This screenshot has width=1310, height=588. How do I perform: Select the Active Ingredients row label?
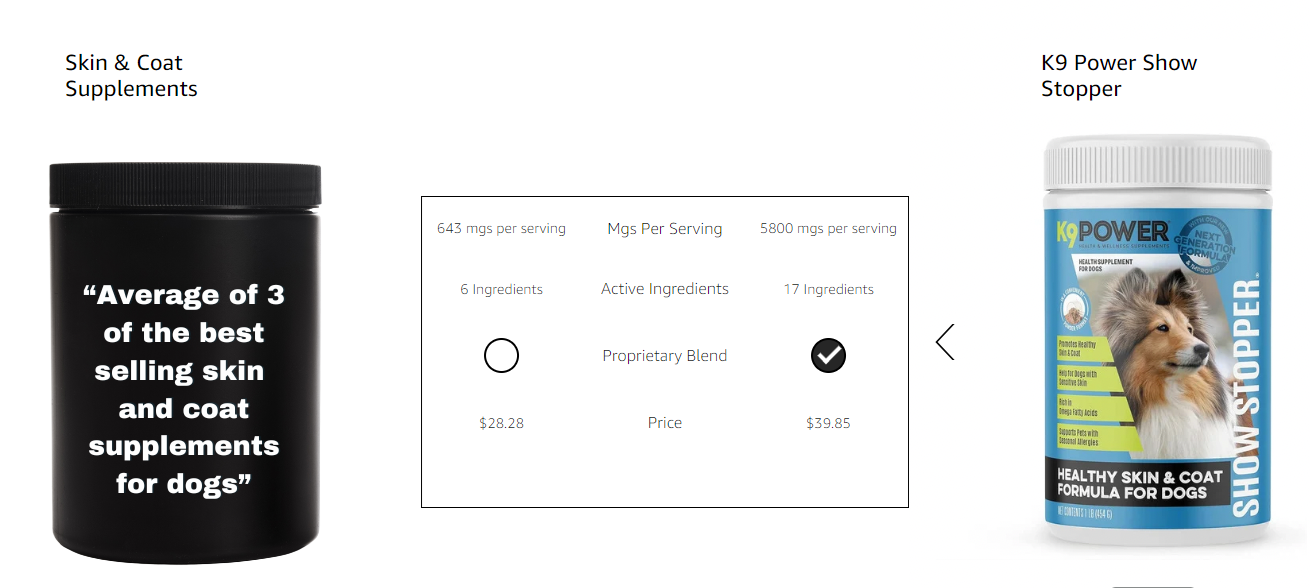click(x=665, y=289)
